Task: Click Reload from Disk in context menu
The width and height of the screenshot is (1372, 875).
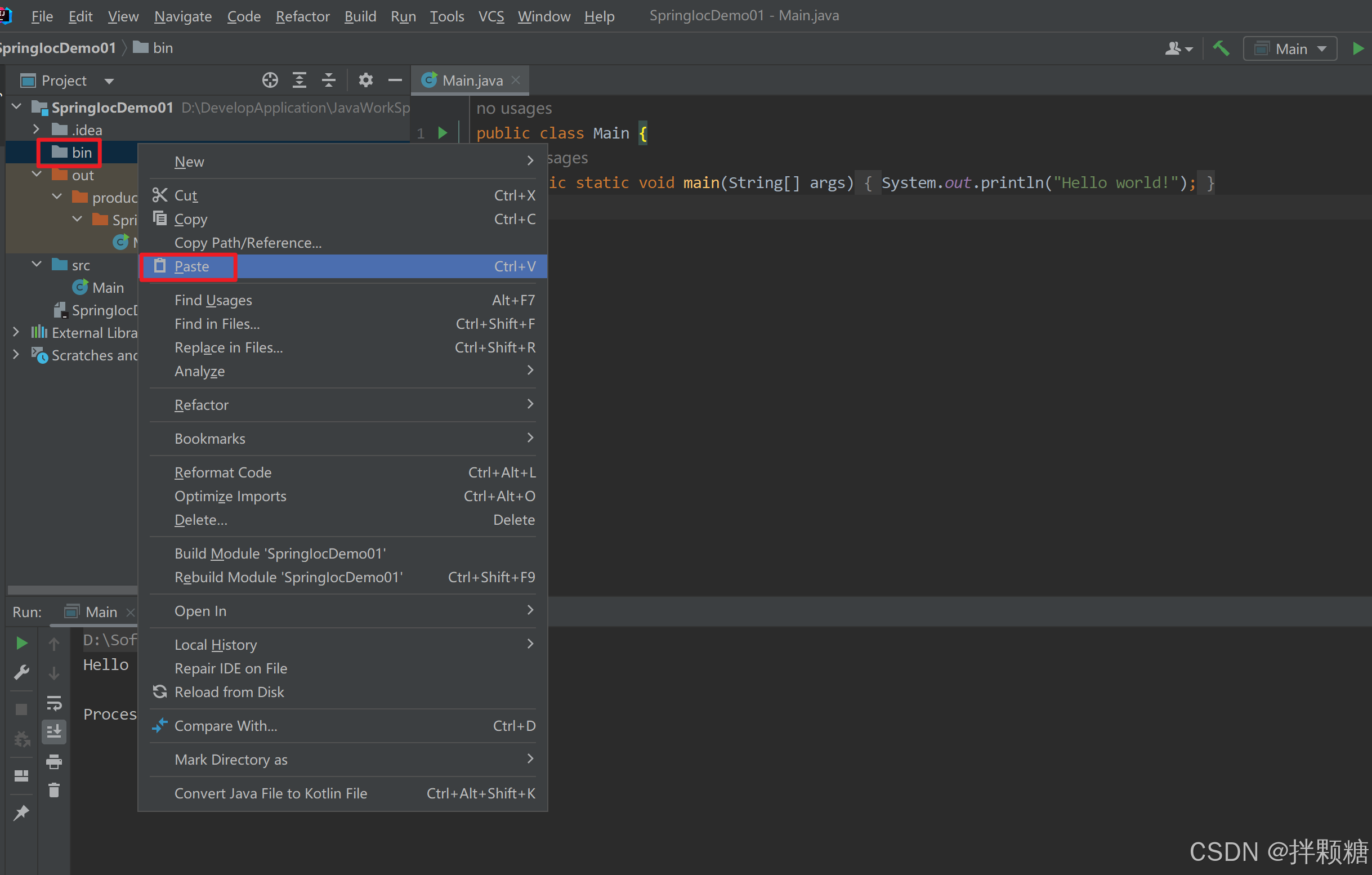Action: pos(229,691)
